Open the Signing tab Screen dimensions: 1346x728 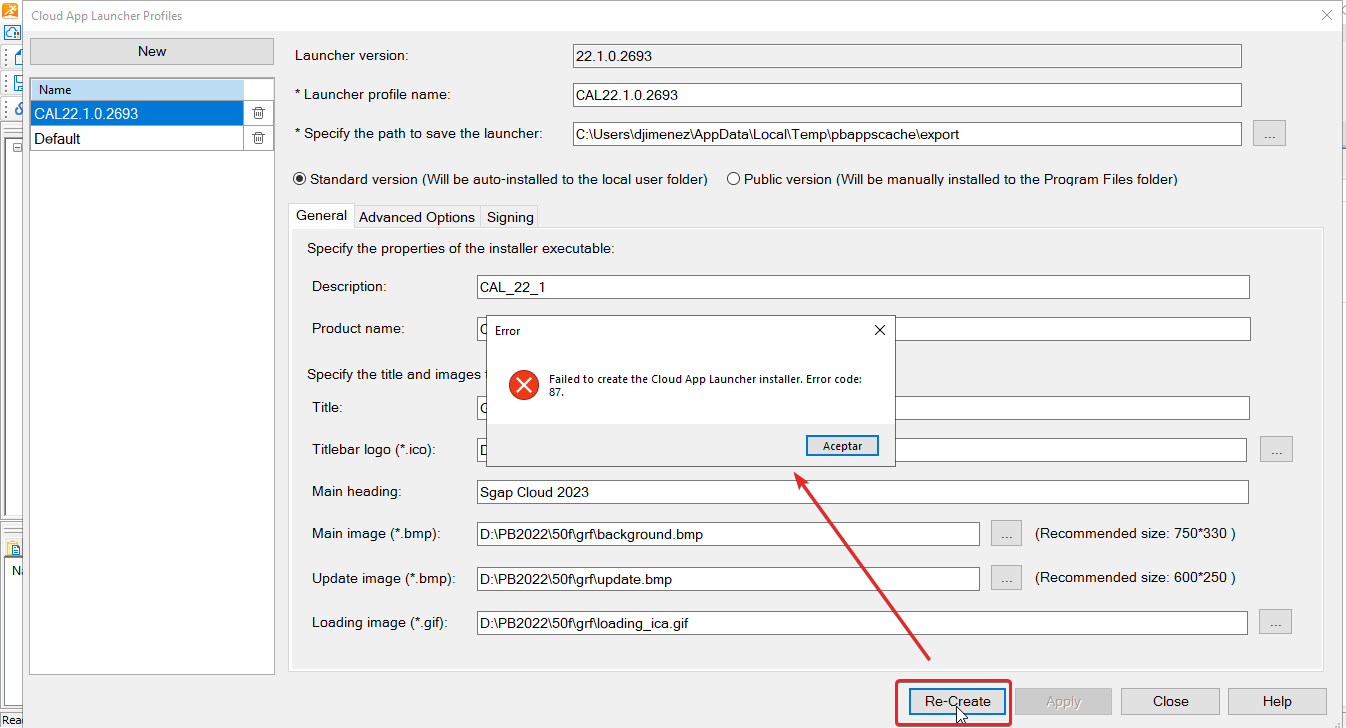[510, 217]
